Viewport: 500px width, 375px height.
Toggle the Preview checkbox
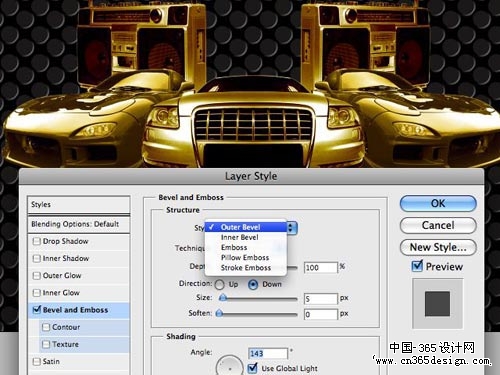coord(417,266)
